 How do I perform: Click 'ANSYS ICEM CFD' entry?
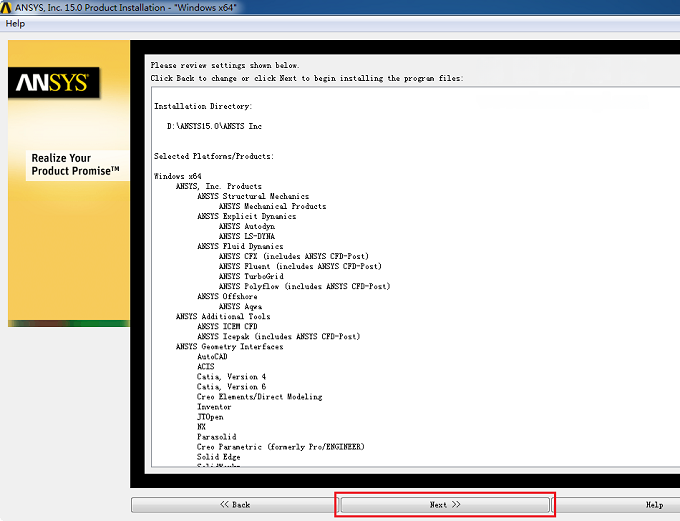point(227,326)
